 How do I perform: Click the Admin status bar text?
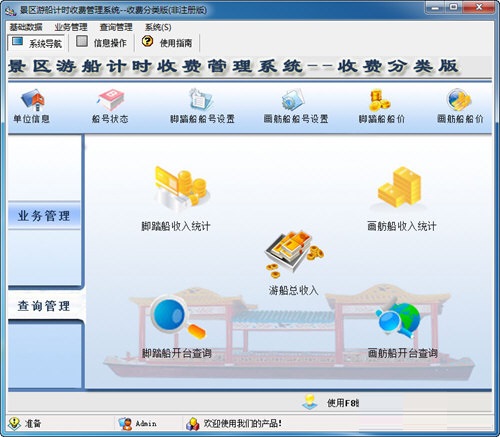(x=146, y=424)
